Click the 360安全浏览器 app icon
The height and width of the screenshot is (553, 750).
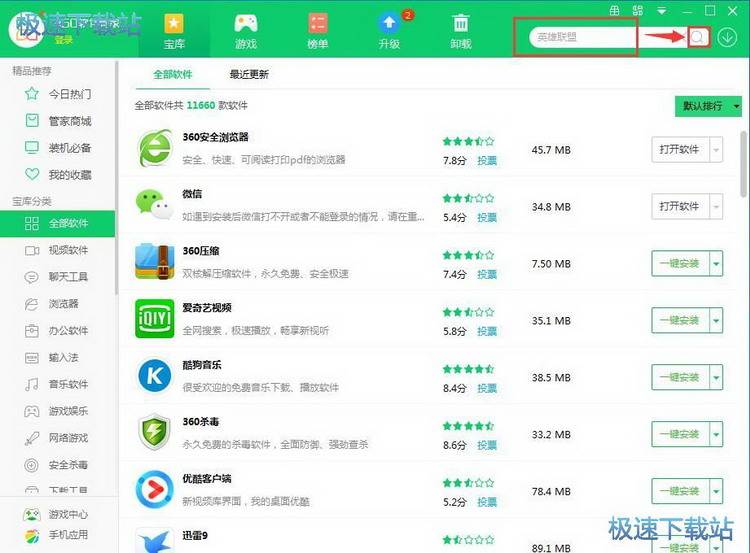pyautogui.click(x=154, y=148)
